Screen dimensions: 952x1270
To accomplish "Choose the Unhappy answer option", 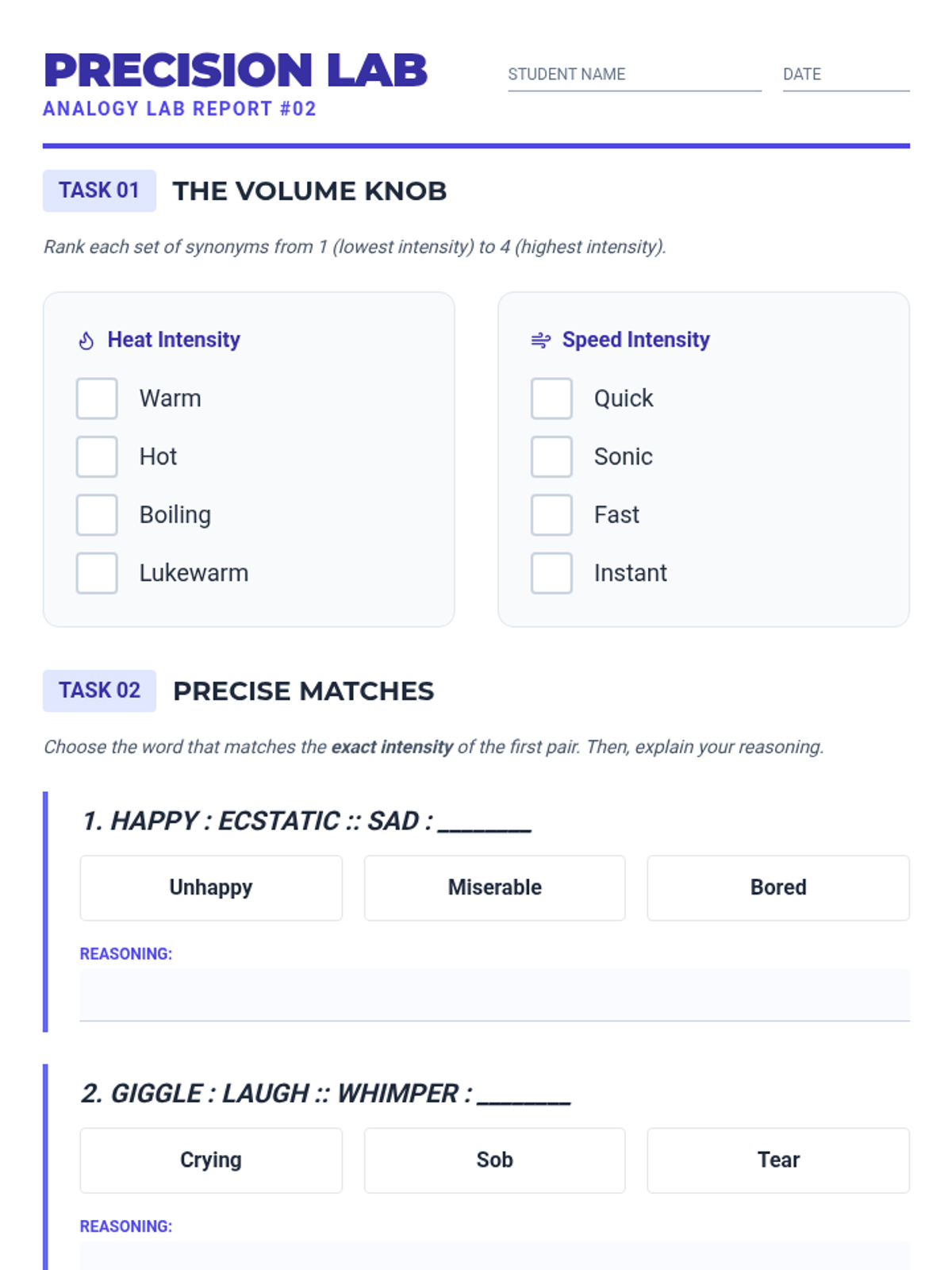I will [x=211, y=887].
